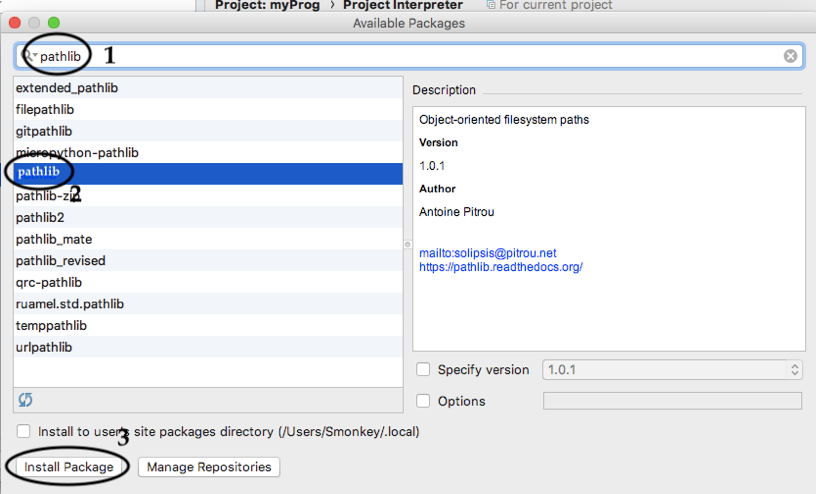
Task: Select pathlib2 package
Action: [40, 217]
